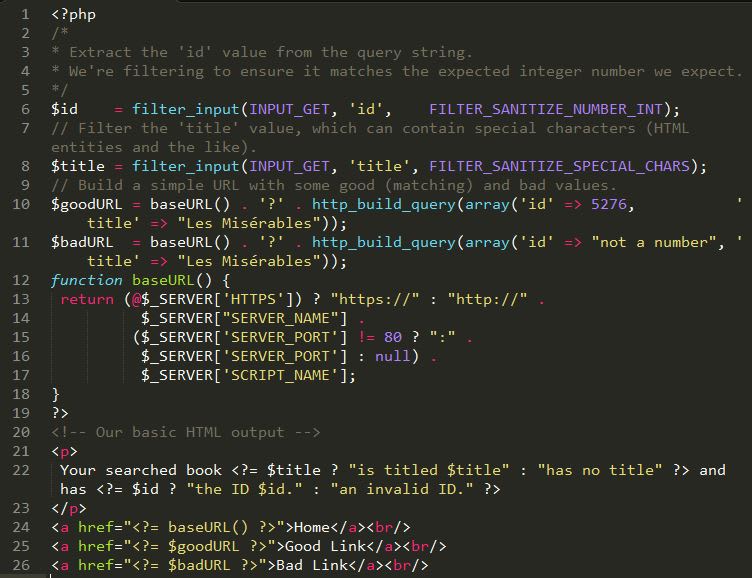Image resolution: width=752 pixels, height=578 pixels.
Task: Click the "function" keyword on line 12
Action: [x=87, y=281]
